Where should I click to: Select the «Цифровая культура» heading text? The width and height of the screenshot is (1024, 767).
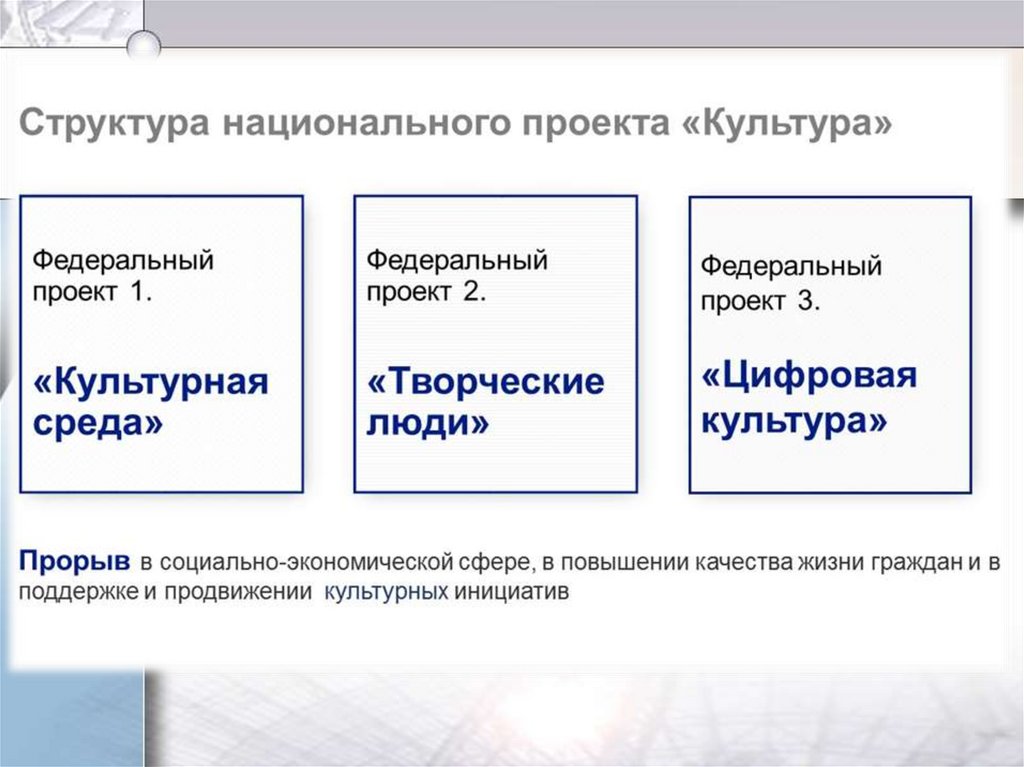[809, 398]
